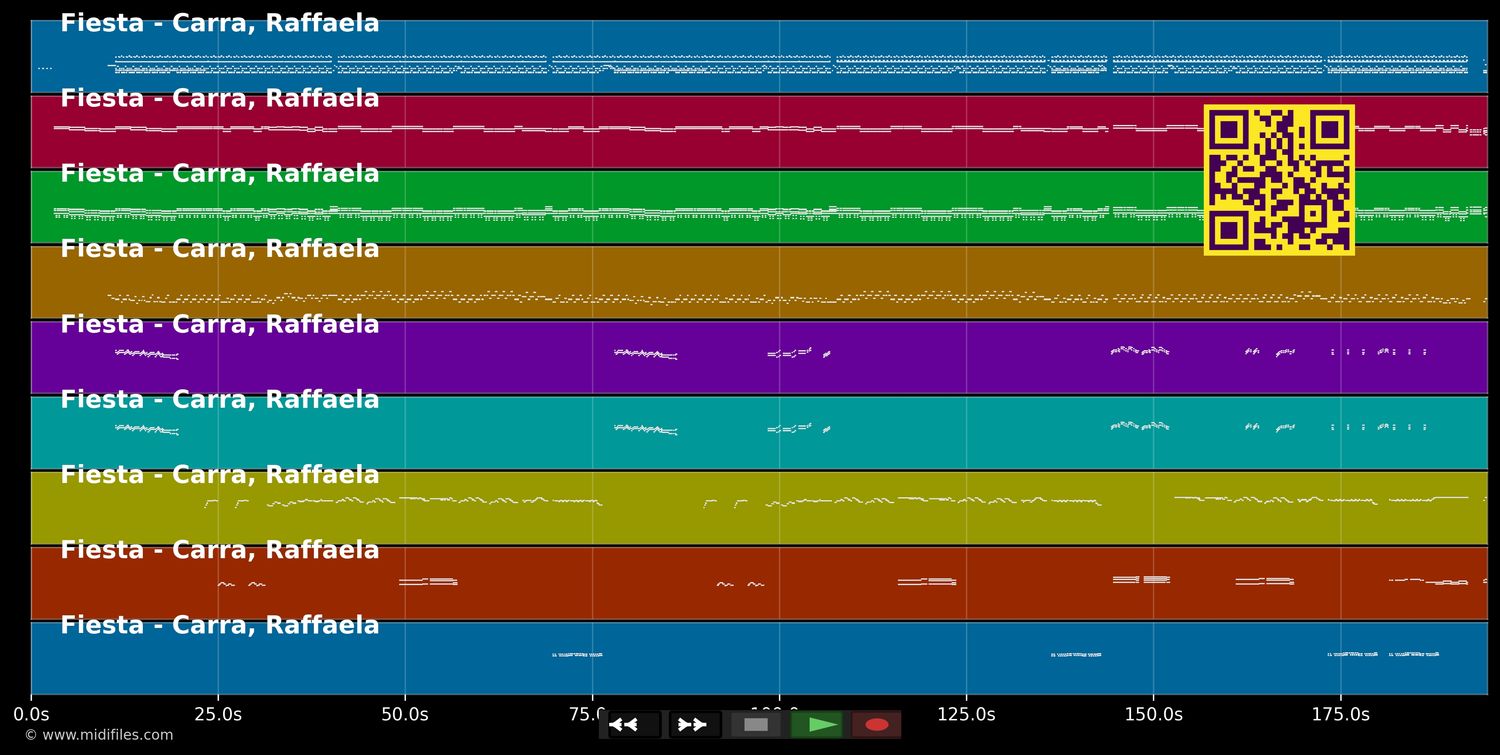The width and height of the screenshot is (1500, 755).
Task: Select the Fiesta label on the rust-red track
Action: (220, 550)
